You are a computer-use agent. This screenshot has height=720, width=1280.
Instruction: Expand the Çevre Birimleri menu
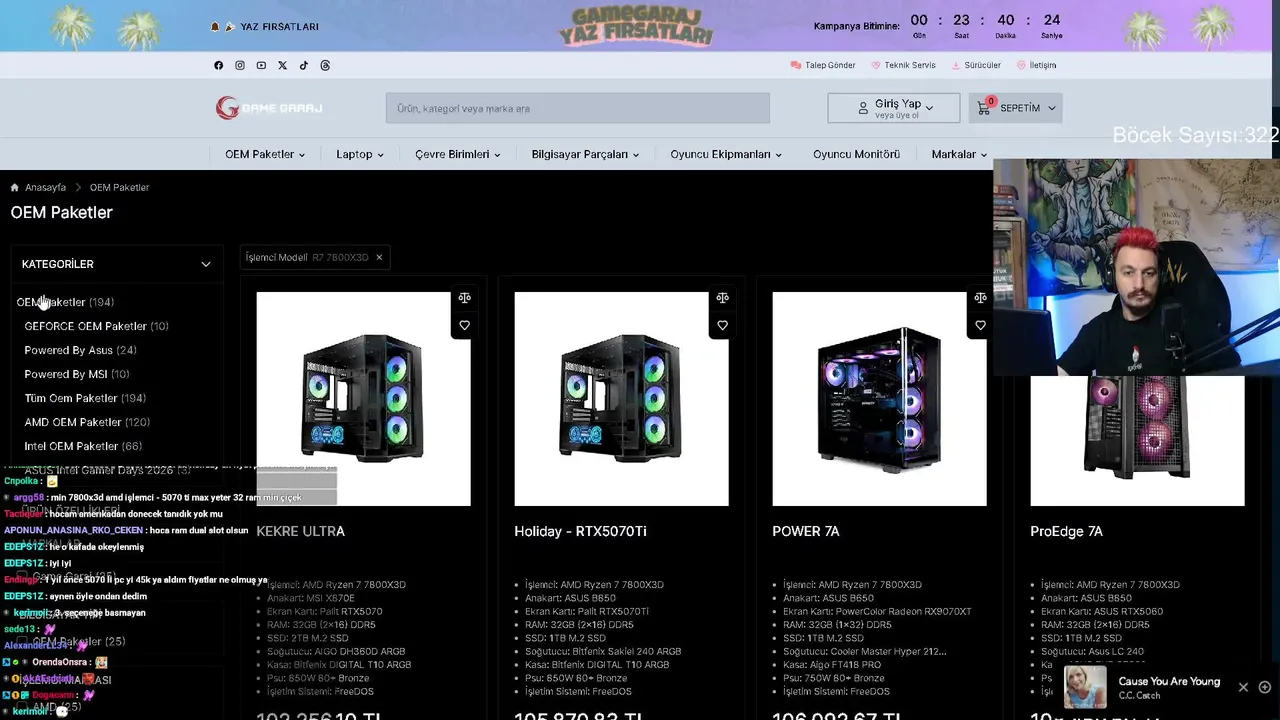(x=458, y=154)
